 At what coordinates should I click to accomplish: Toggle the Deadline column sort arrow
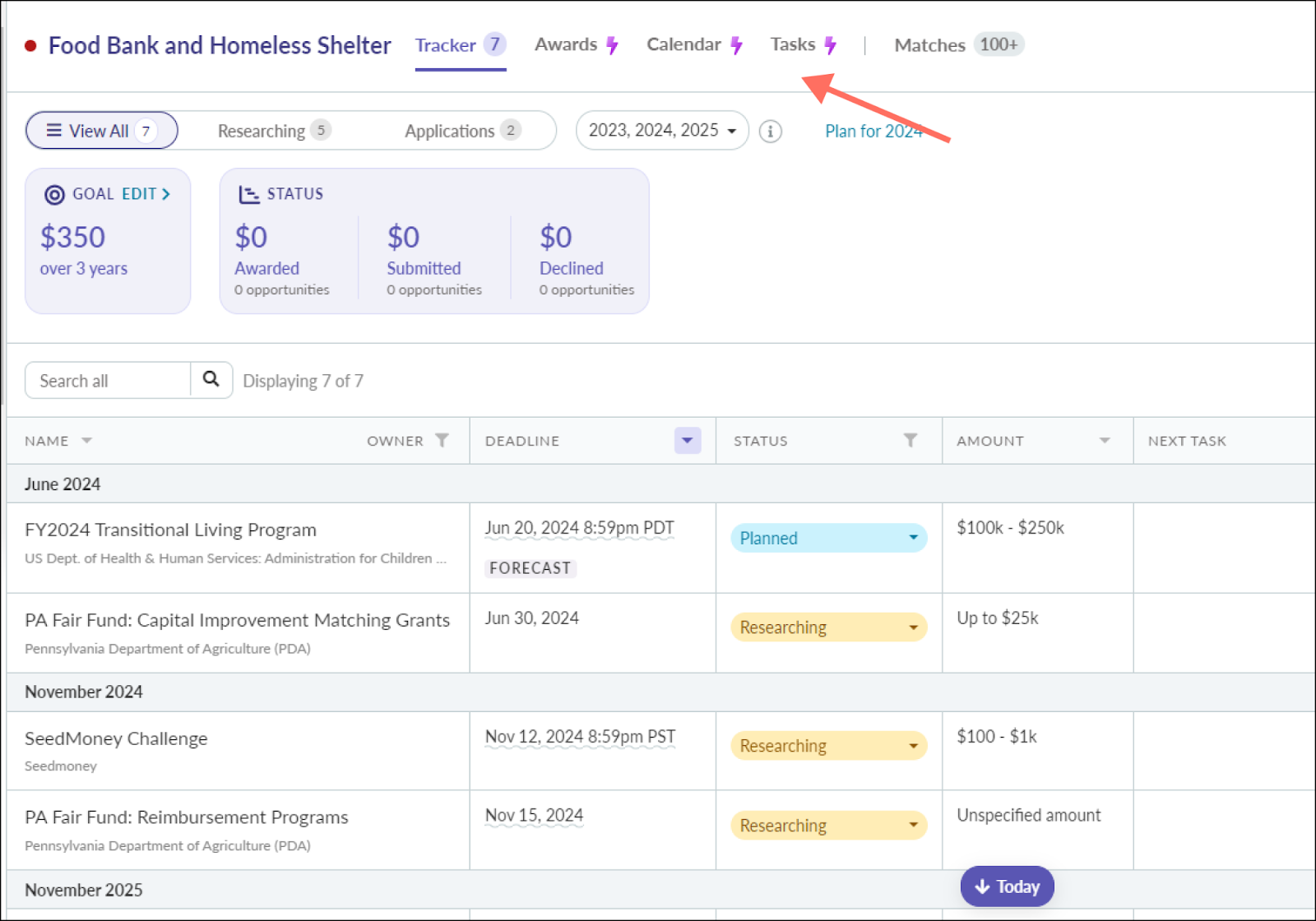tap(687, 441)
